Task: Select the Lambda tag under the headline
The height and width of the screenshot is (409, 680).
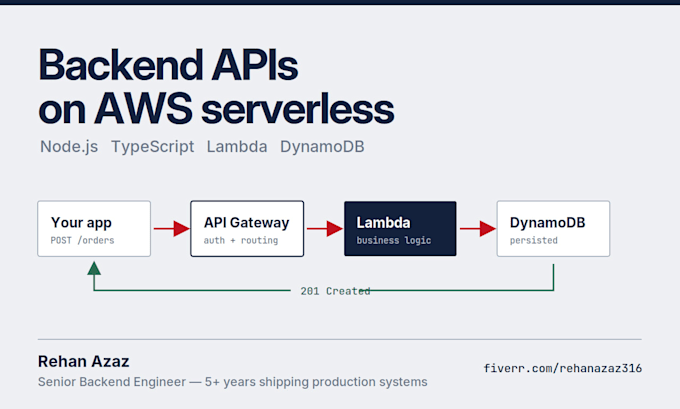Action: point(237,147)
